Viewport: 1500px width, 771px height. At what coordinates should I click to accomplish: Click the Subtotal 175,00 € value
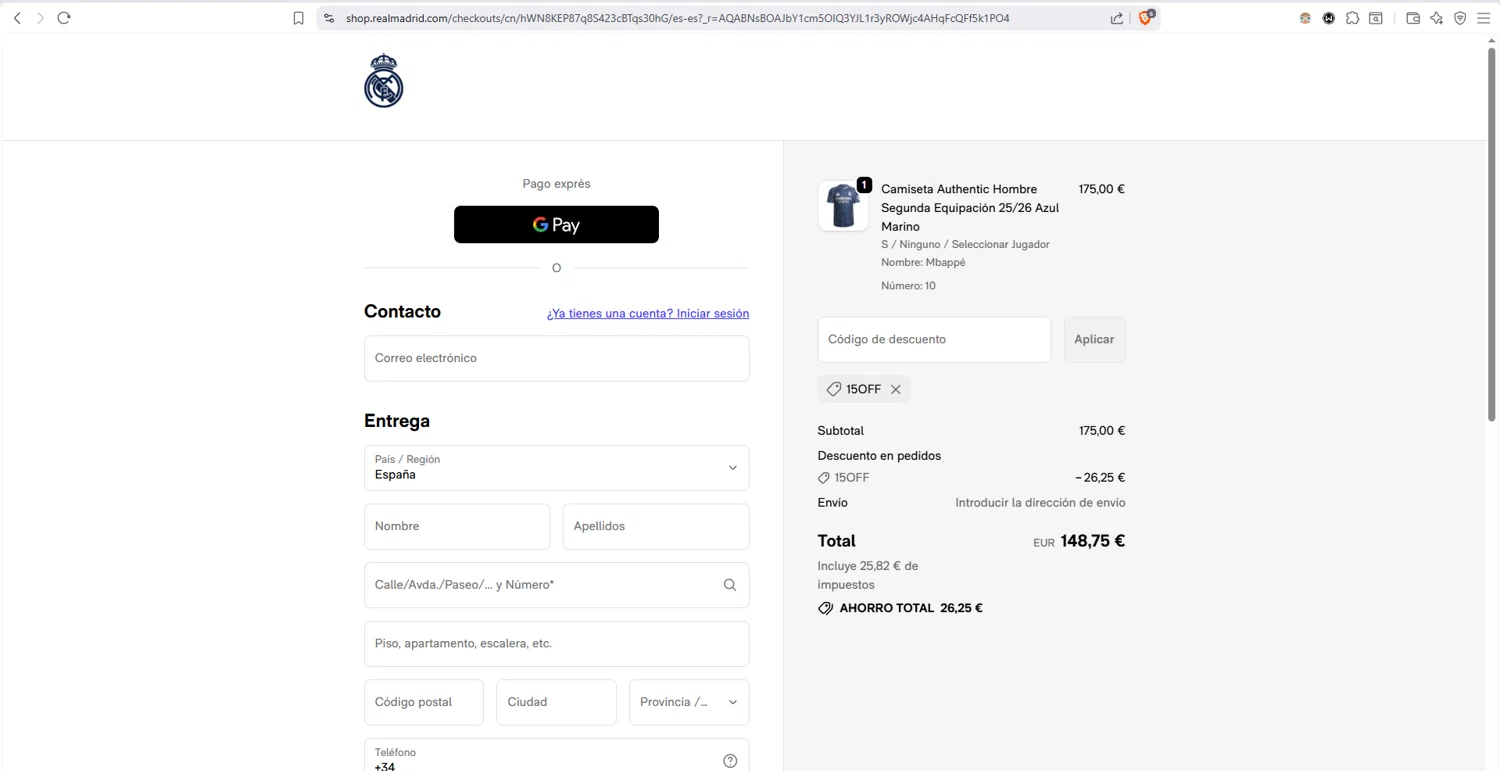[1102, 431]
